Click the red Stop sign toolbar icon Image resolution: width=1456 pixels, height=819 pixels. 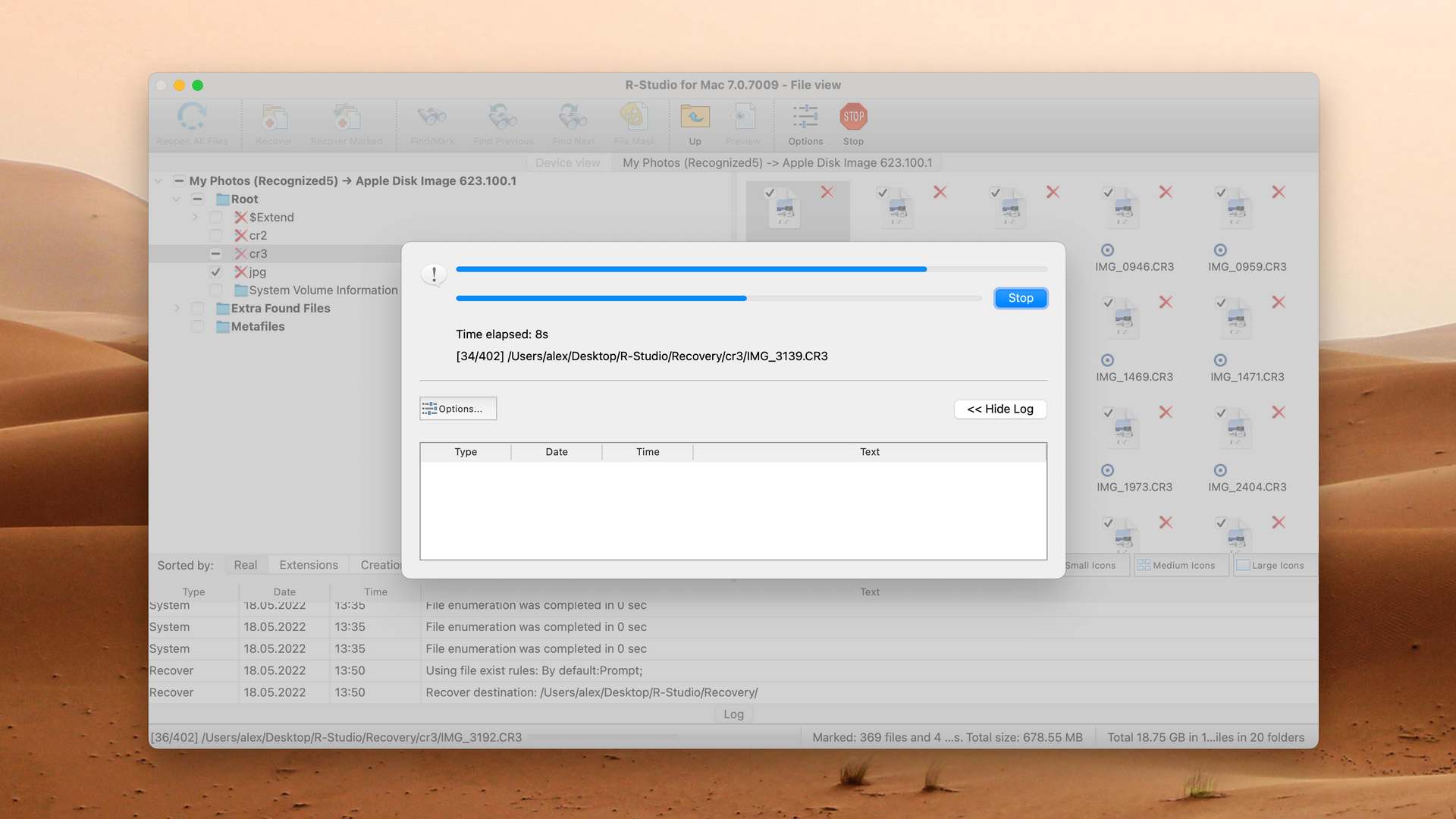[x=854, y=117]
